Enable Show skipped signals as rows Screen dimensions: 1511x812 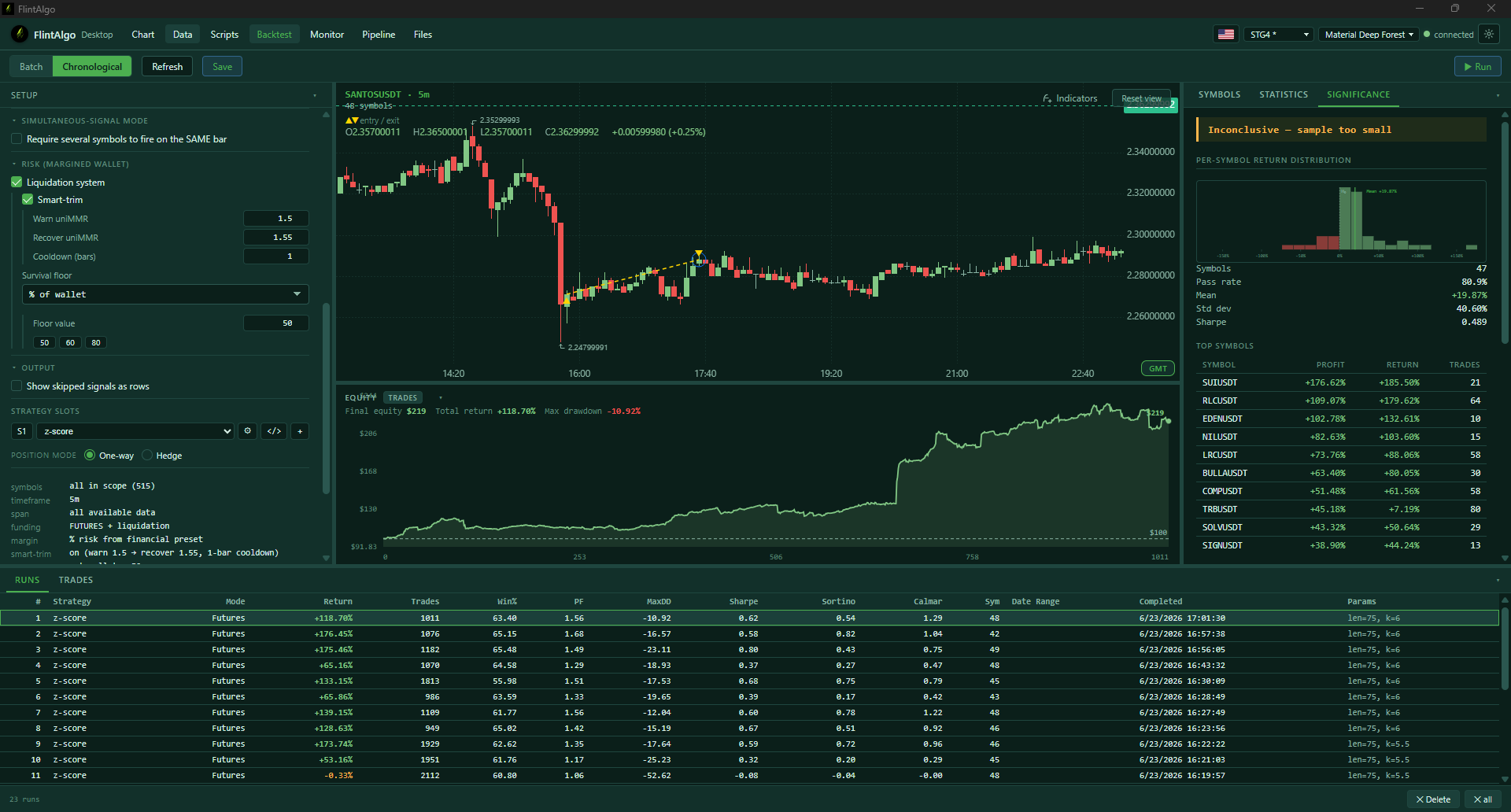[x=17, y=386]
